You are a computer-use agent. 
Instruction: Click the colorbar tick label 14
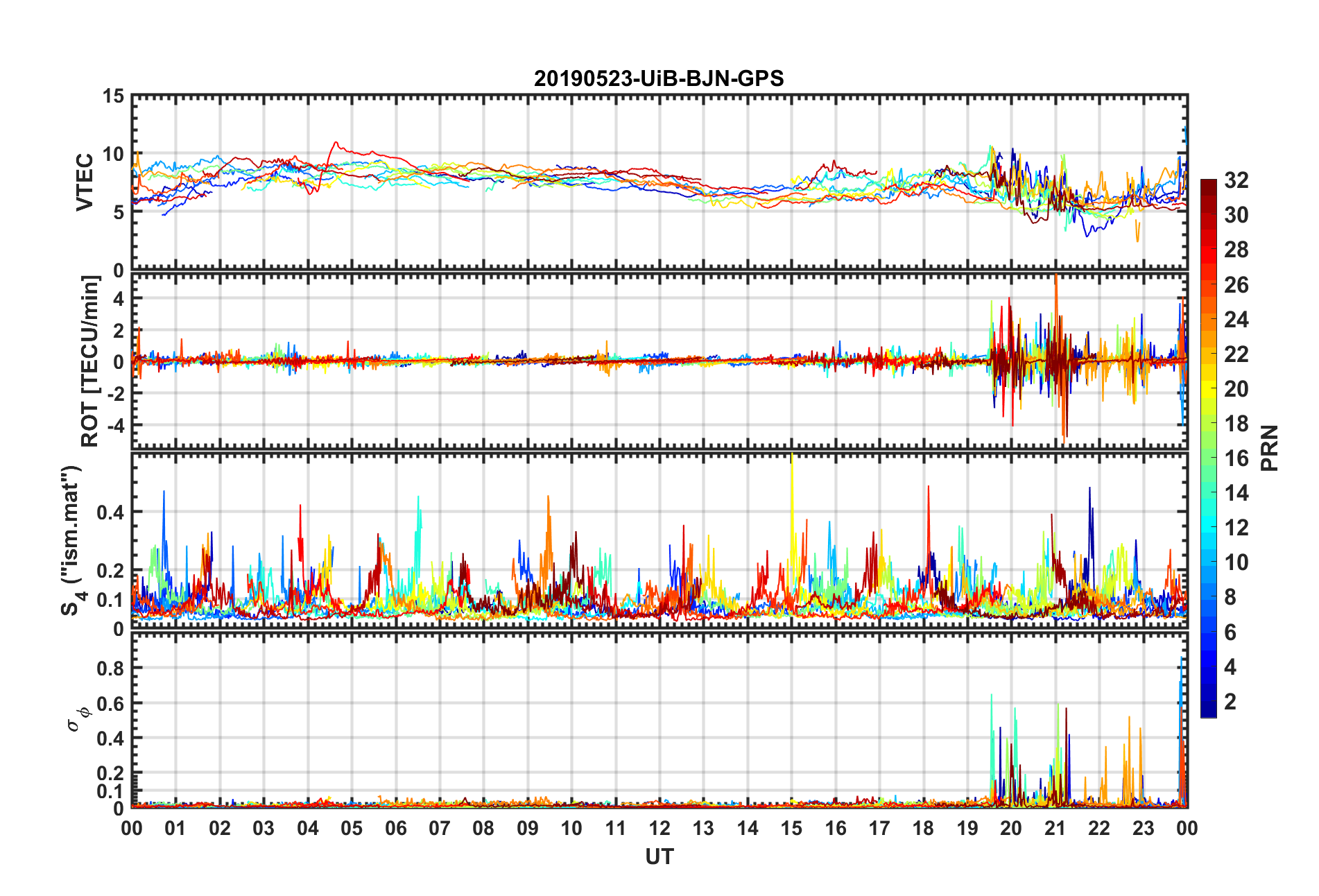pos(1236,493)
